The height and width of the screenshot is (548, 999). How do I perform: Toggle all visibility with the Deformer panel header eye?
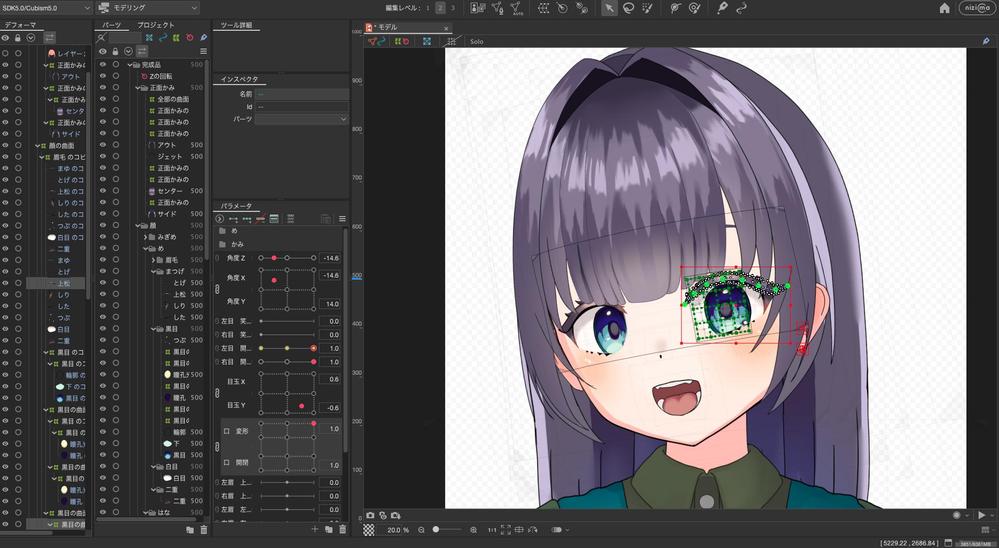[5, 38]
